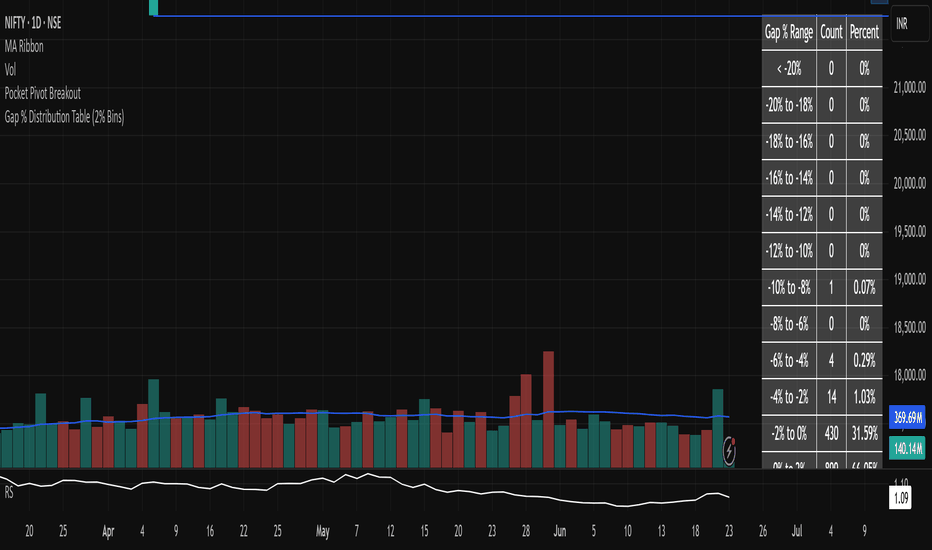This screenshot has height=550, width=932.
Task: Click the 1.03% percent cell
Action: (x=864, y=397)
